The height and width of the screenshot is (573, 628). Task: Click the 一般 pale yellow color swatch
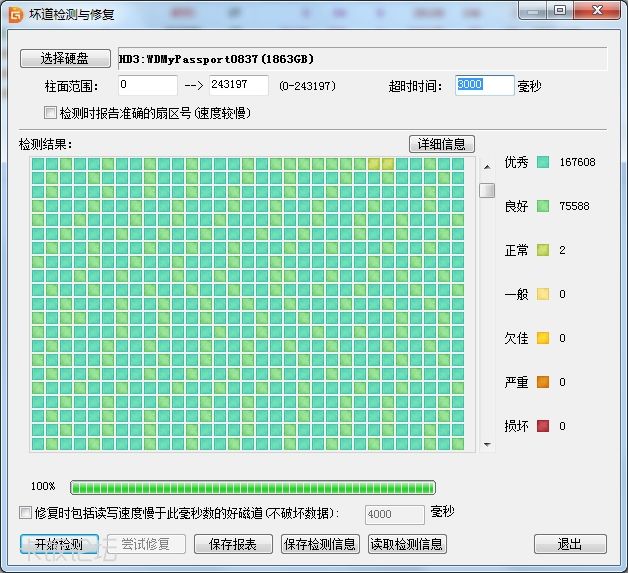coord(543,294)
